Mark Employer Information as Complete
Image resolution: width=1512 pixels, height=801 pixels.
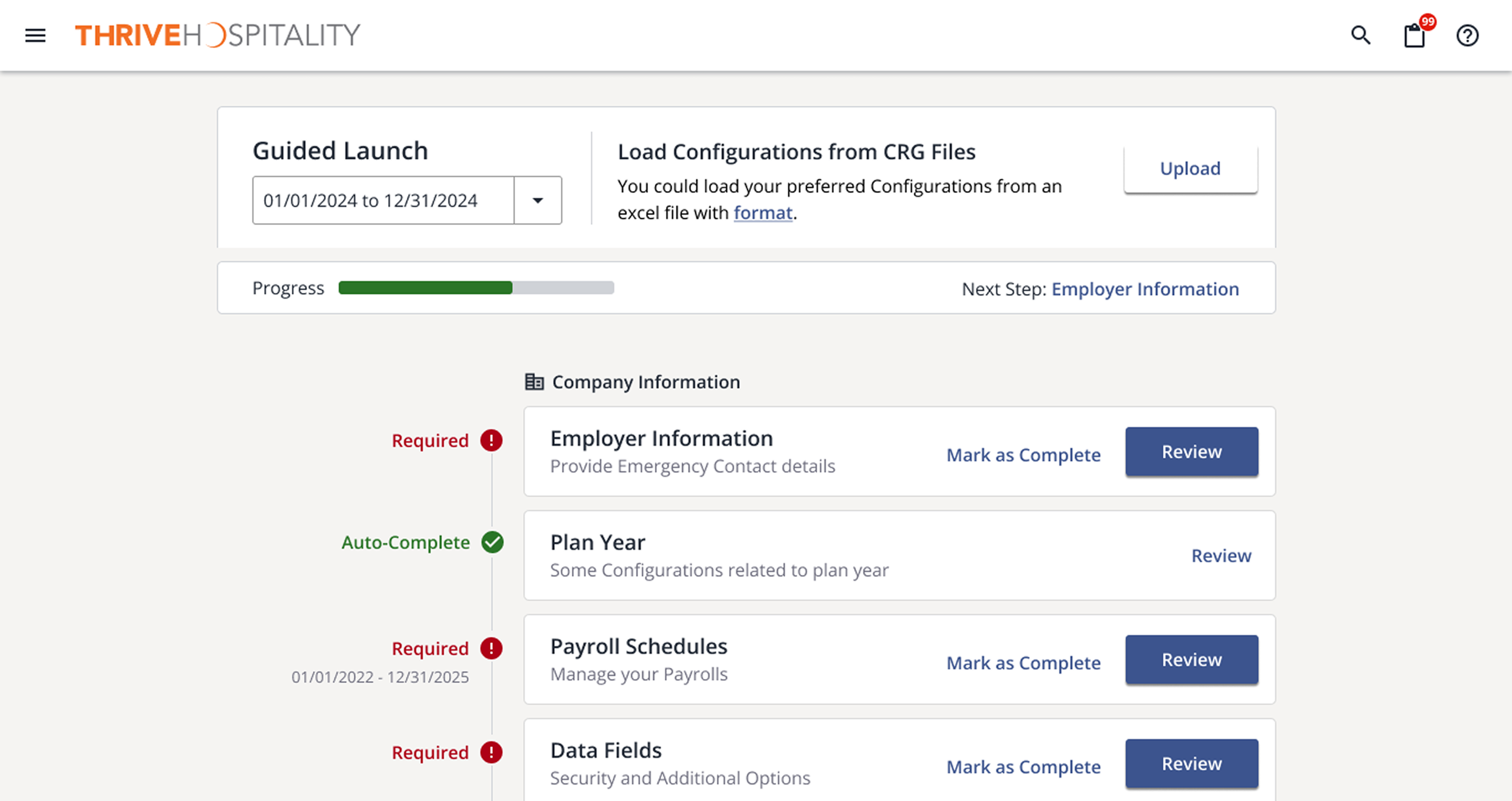(1023, 455)
